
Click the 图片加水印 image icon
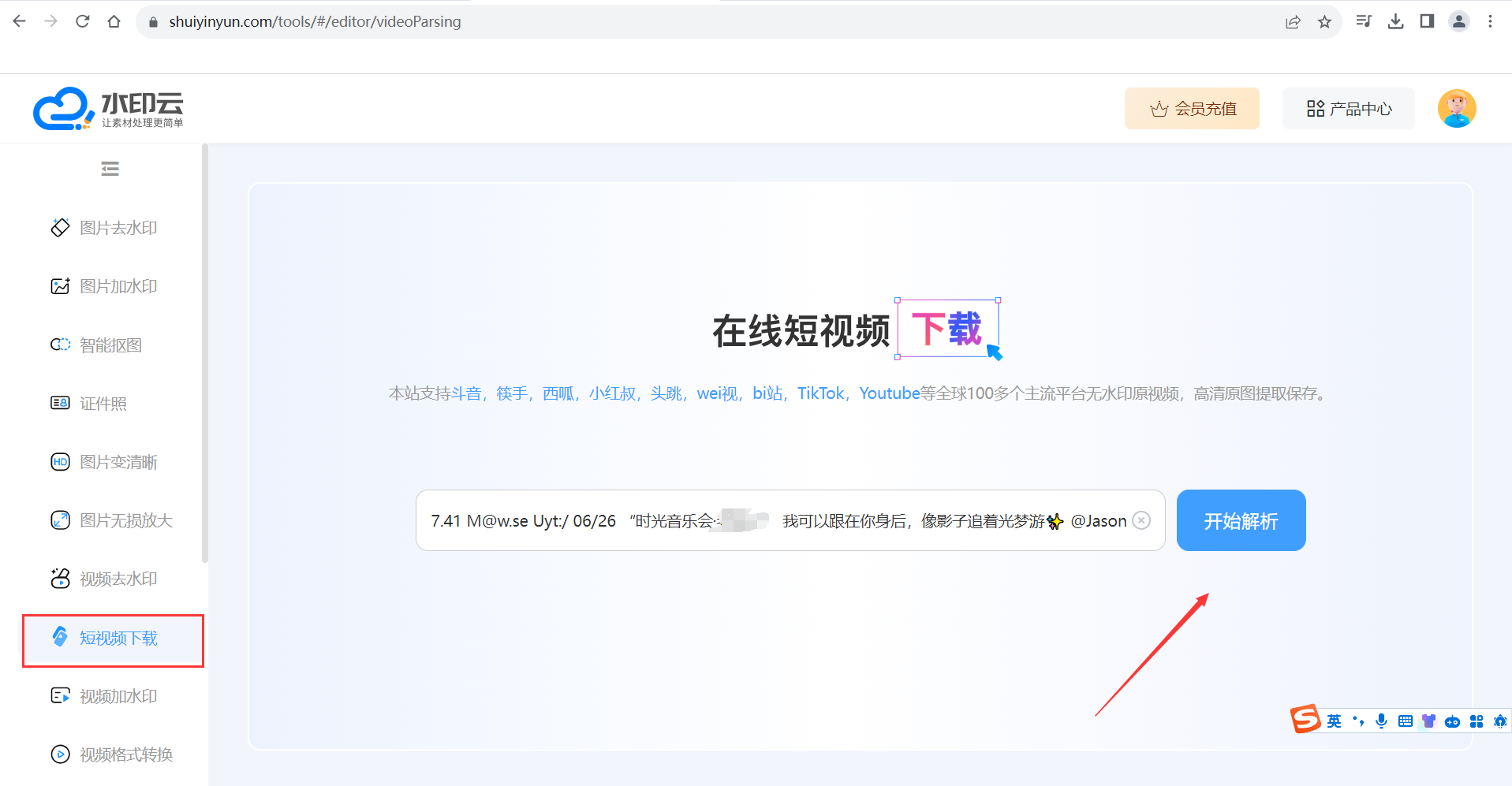coord(60,286)
